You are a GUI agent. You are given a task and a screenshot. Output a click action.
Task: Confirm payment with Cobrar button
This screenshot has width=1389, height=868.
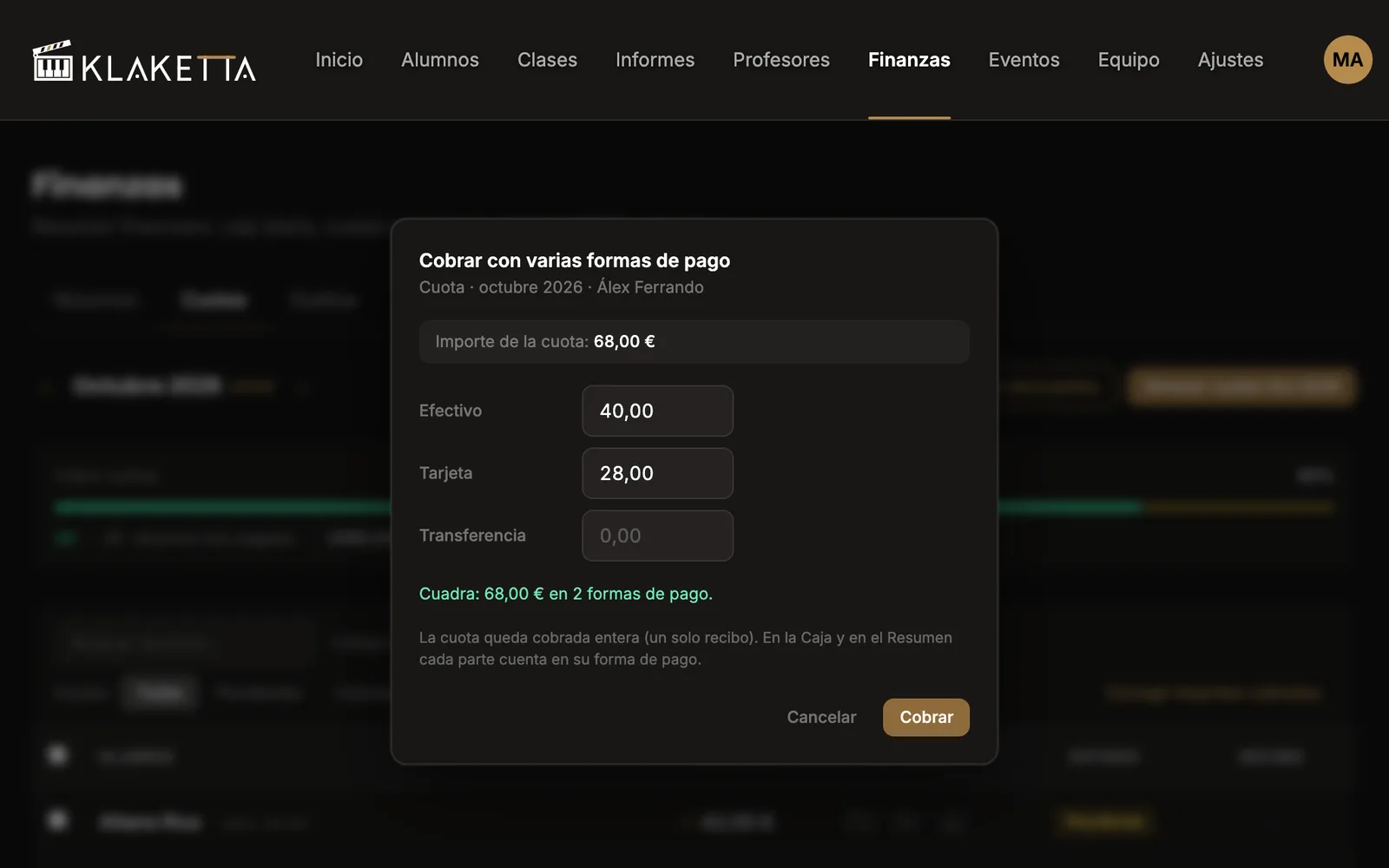pos(926,717)
